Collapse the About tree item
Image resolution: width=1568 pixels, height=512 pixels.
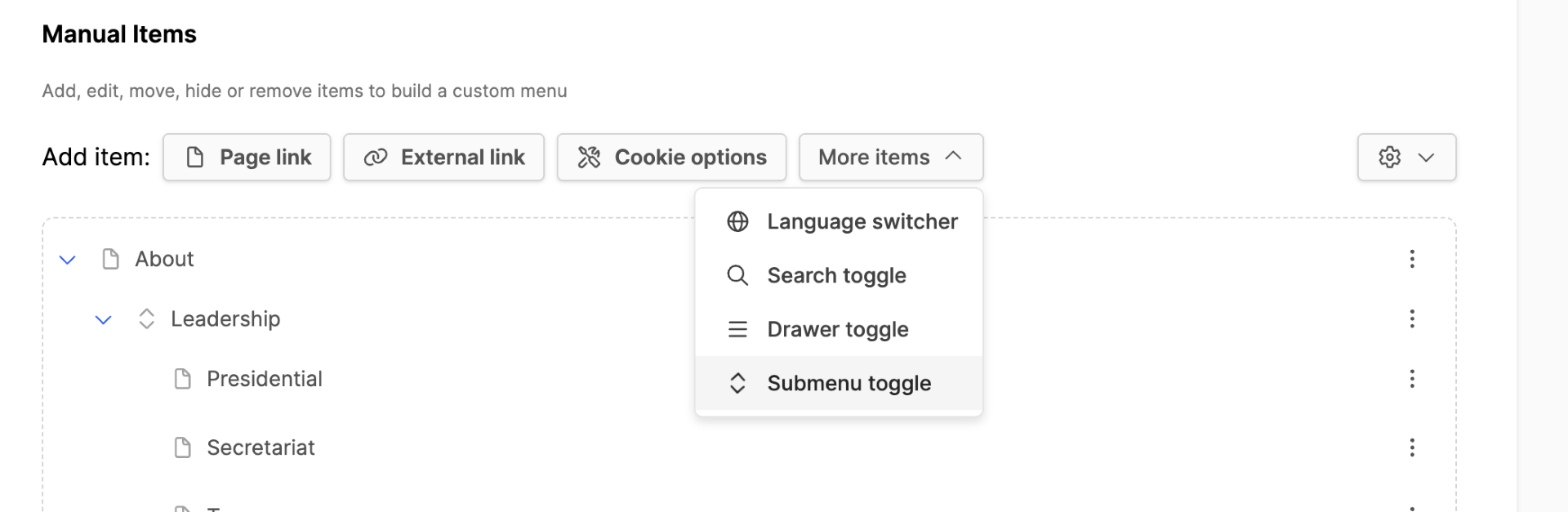pos(68,260)
